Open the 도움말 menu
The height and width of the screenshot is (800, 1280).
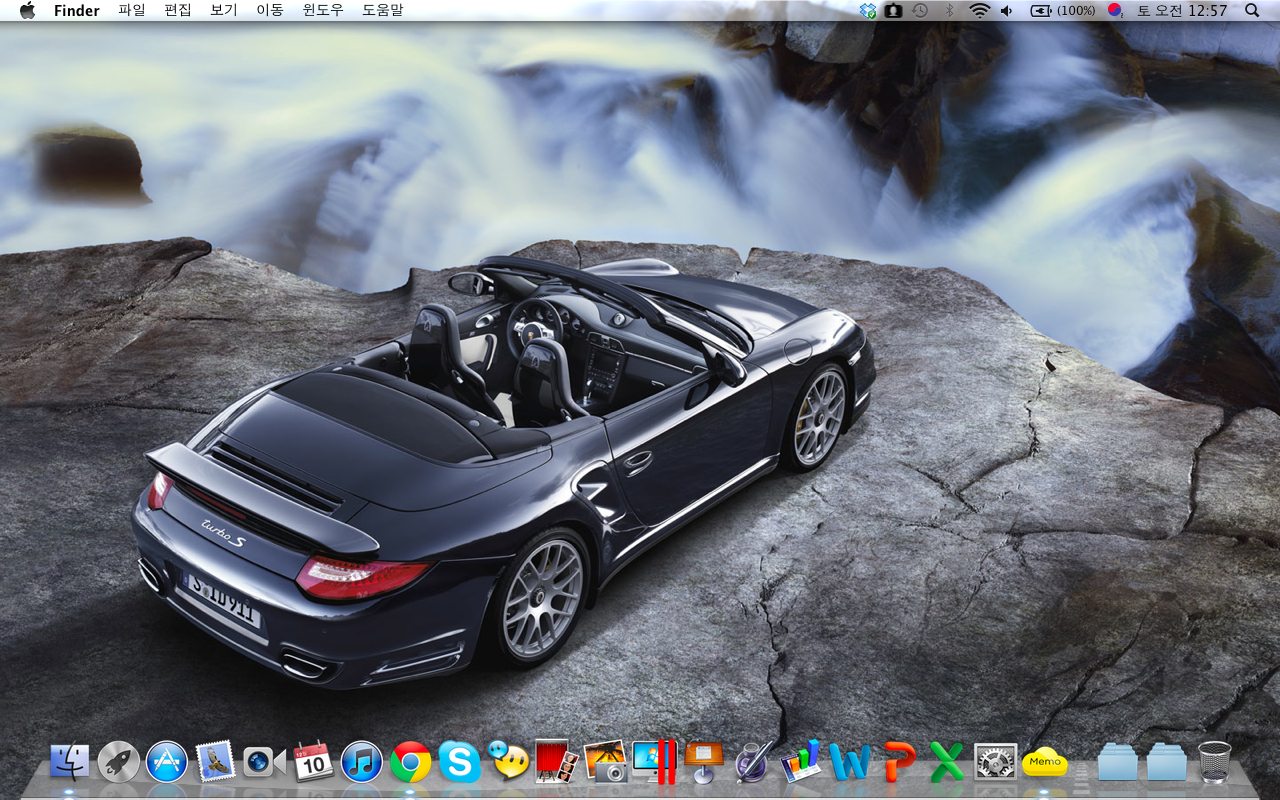[x=383, y=10]
